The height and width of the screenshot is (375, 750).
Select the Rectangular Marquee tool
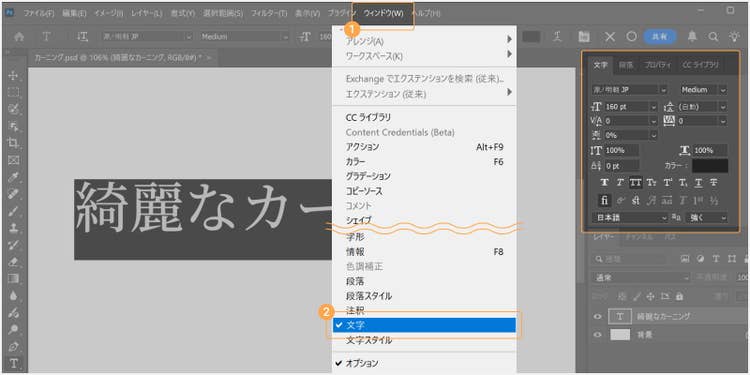click(13, 92)
